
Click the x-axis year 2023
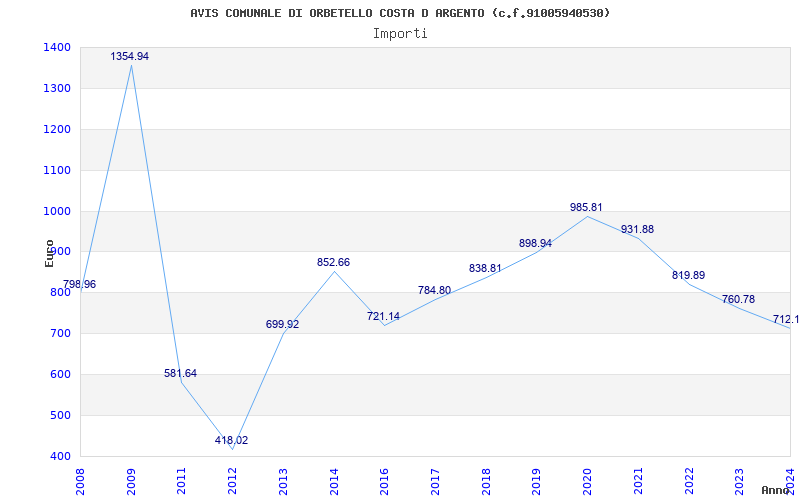(x=739, y=481)
